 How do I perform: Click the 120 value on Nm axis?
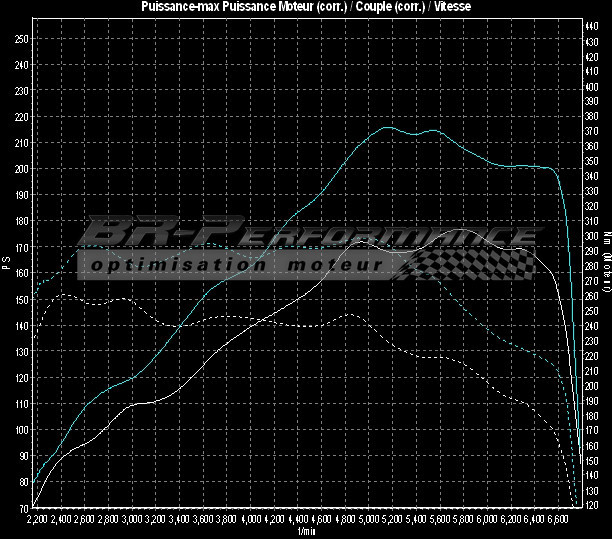tap(592, 506)
